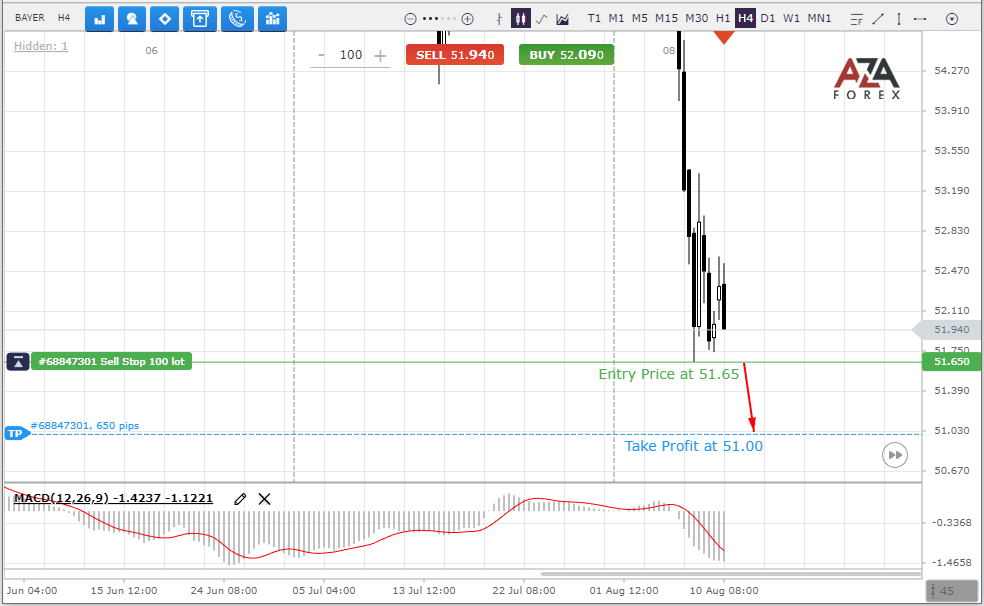The height and width of the screenshot is (606, 984).
Task: Click the orange triangle marker above candles
Action: pos(724,37)
